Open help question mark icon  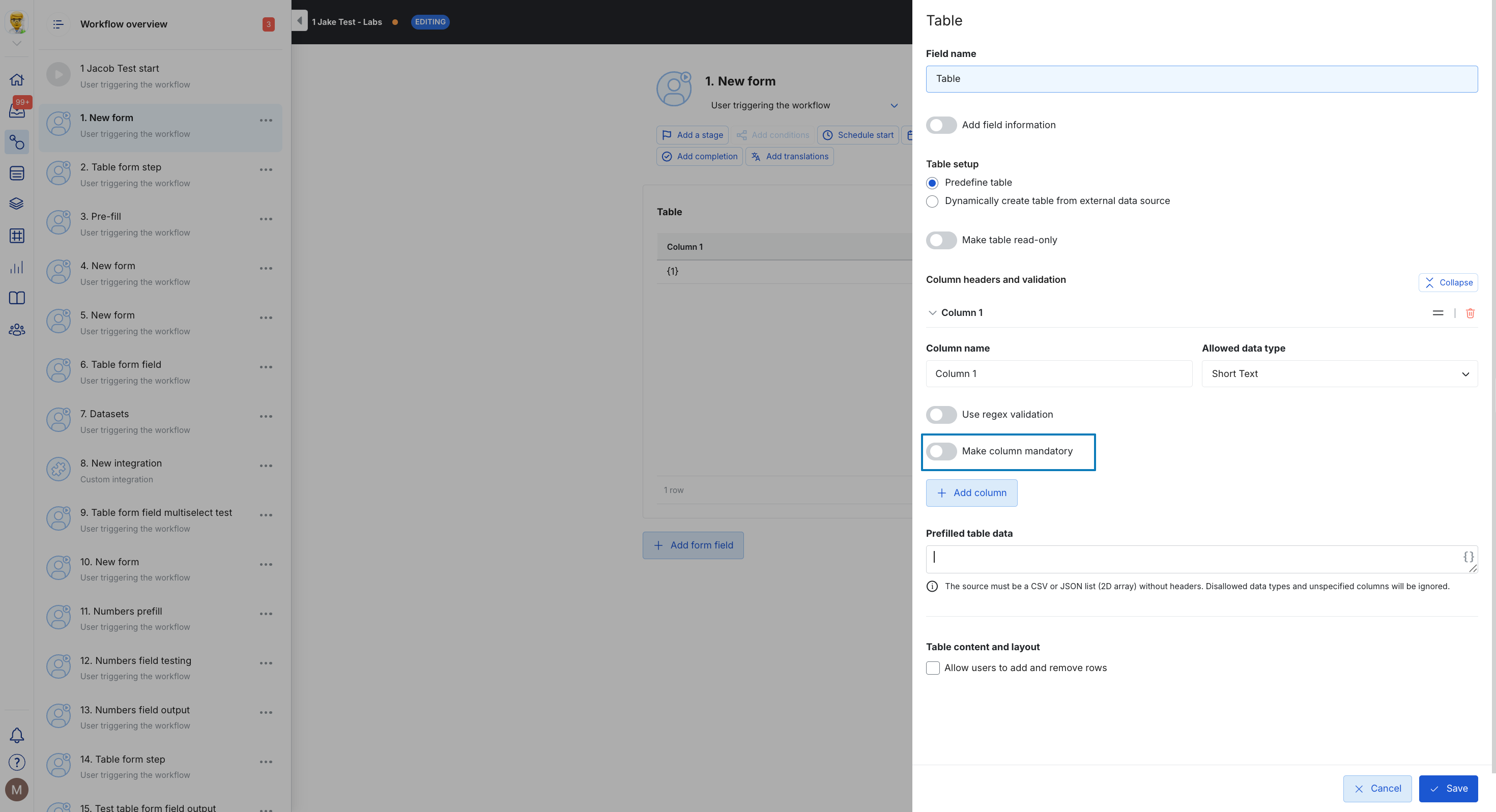coord(17,762)
